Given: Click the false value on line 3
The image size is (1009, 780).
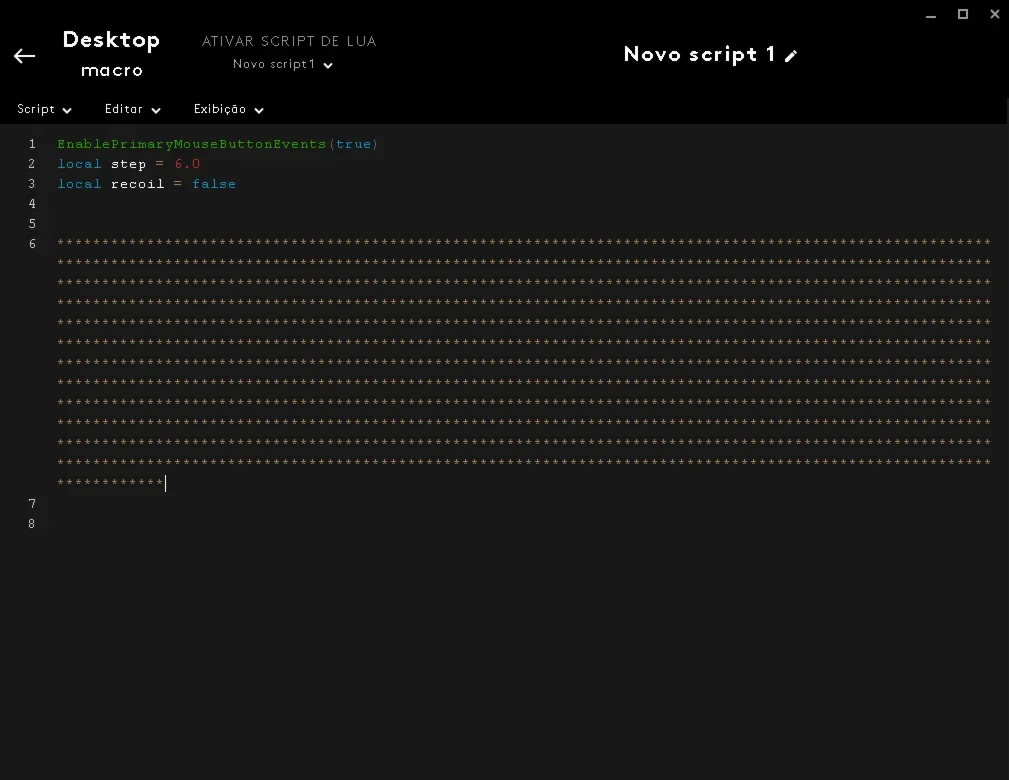Looking at the screenshot, I should 214,184.
